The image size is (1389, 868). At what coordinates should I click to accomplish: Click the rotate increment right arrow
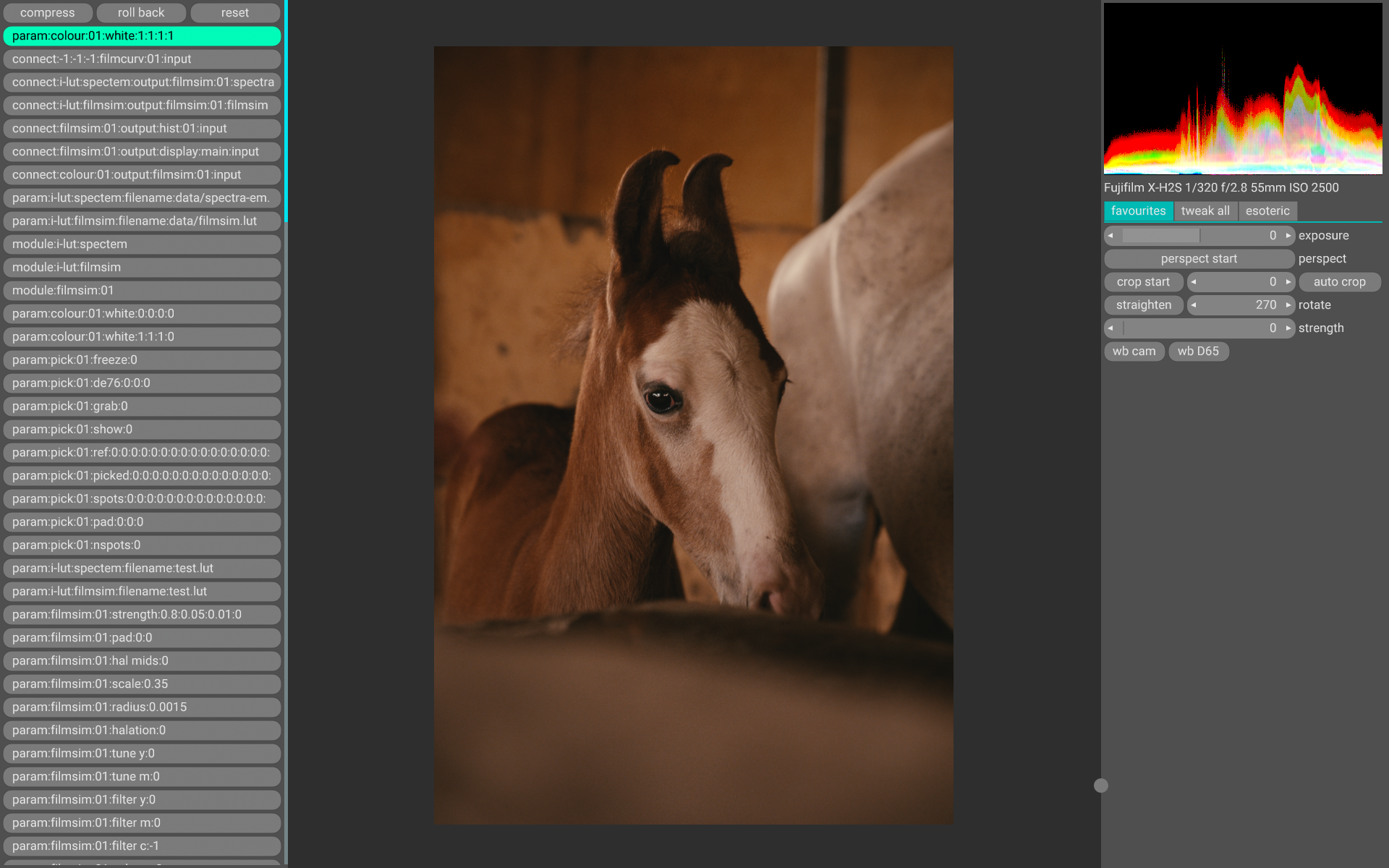point(1288,305)
